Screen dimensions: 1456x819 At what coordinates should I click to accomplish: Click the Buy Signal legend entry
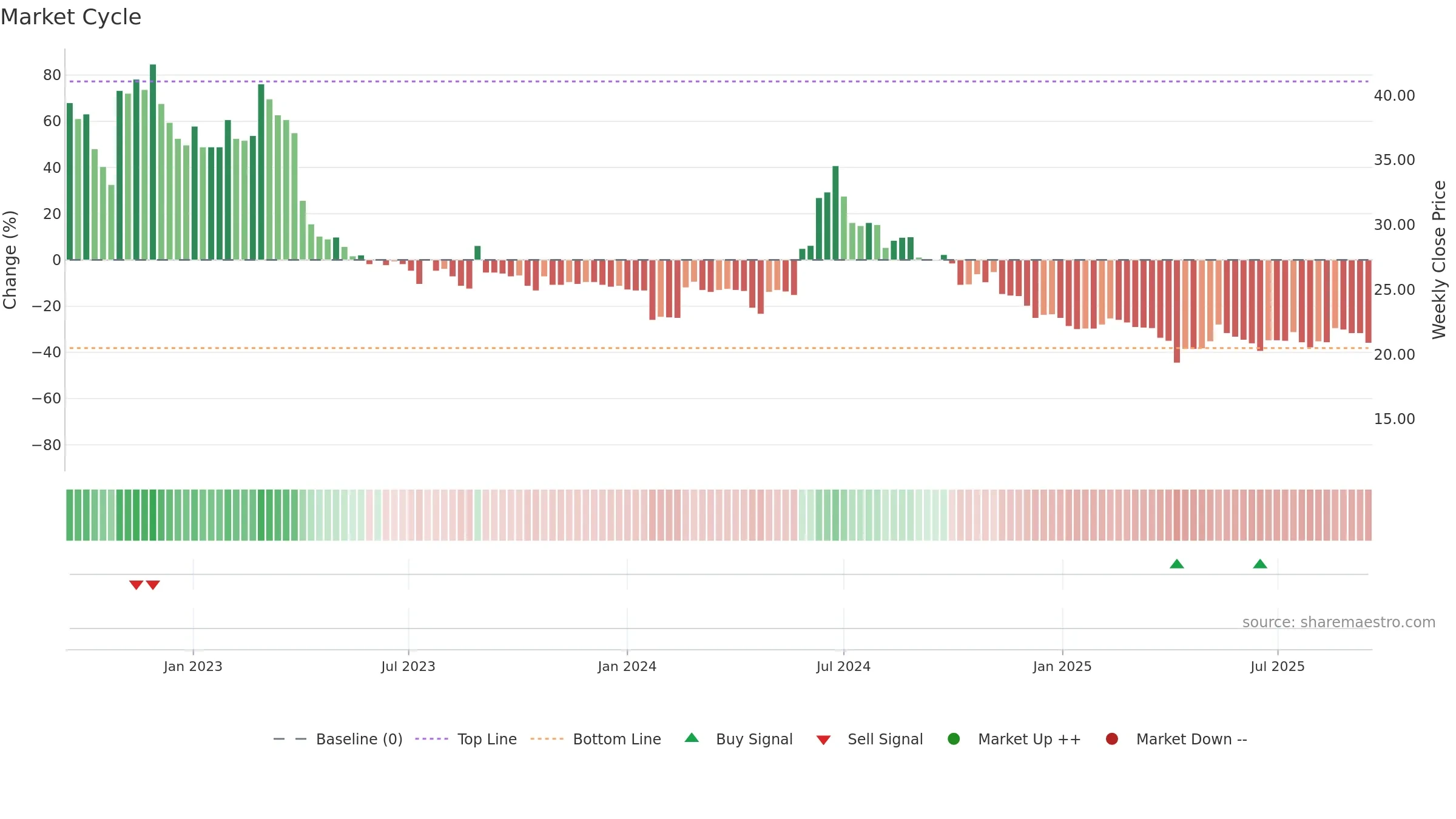click(738, 739)
